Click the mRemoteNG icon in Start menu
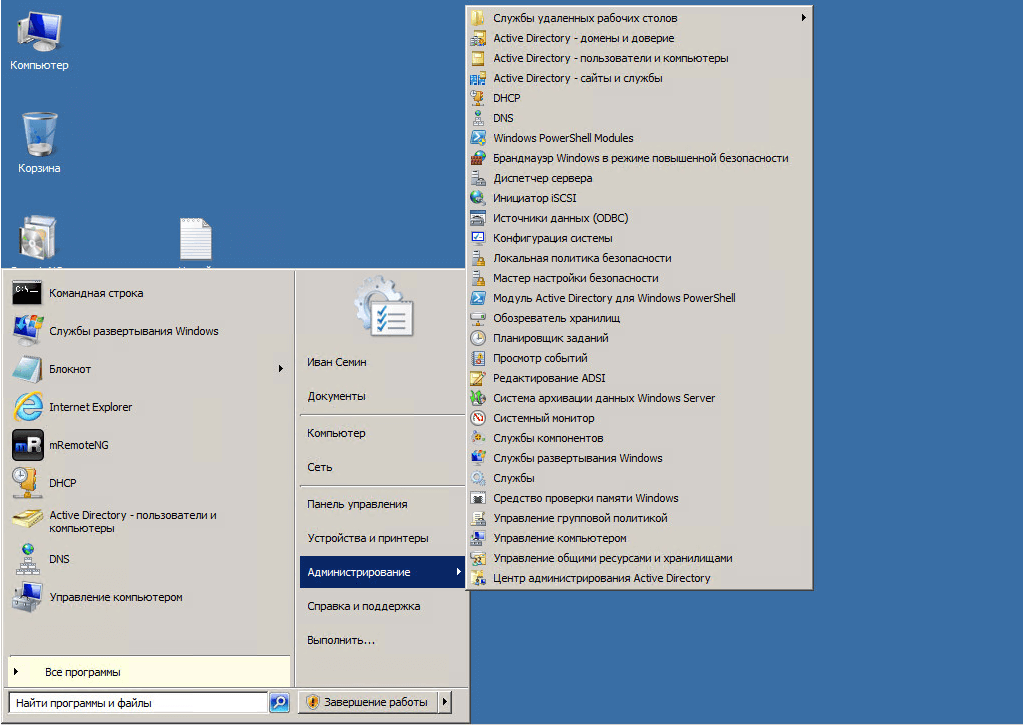The image size is (1023, 725). tap(28, 445)
